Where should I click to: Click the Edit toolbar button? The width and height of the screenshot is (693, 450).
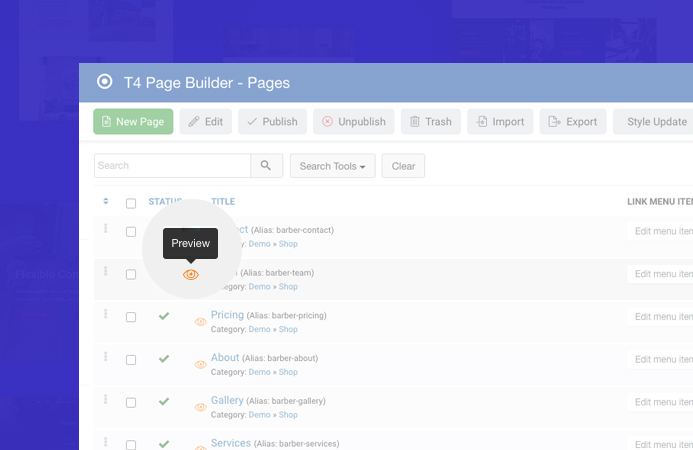click(206, 122)
